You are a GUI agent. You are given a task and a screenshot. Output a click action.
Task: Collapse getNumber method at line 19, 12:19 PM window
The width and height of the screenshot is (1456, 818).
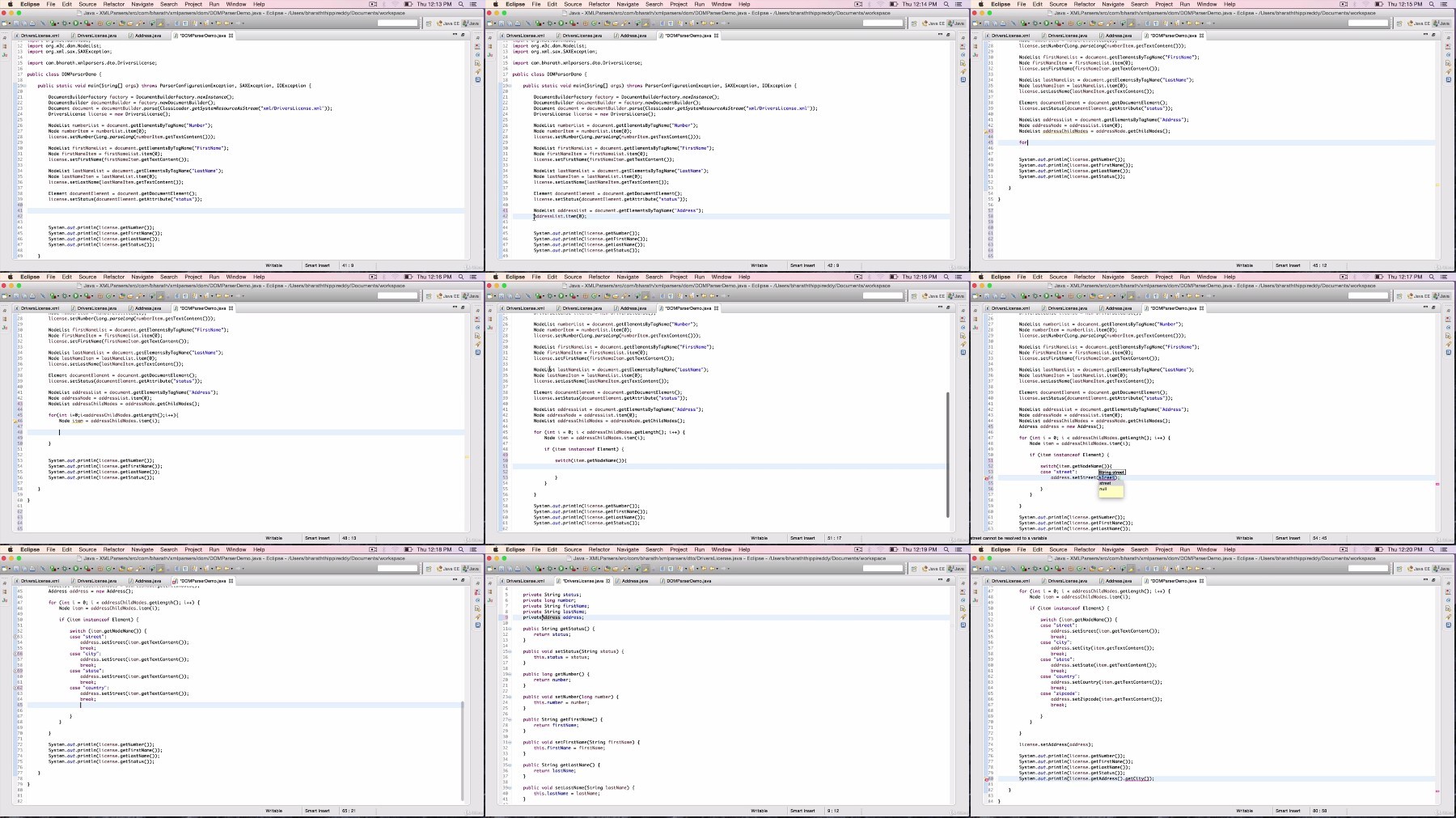pos(510,674)
